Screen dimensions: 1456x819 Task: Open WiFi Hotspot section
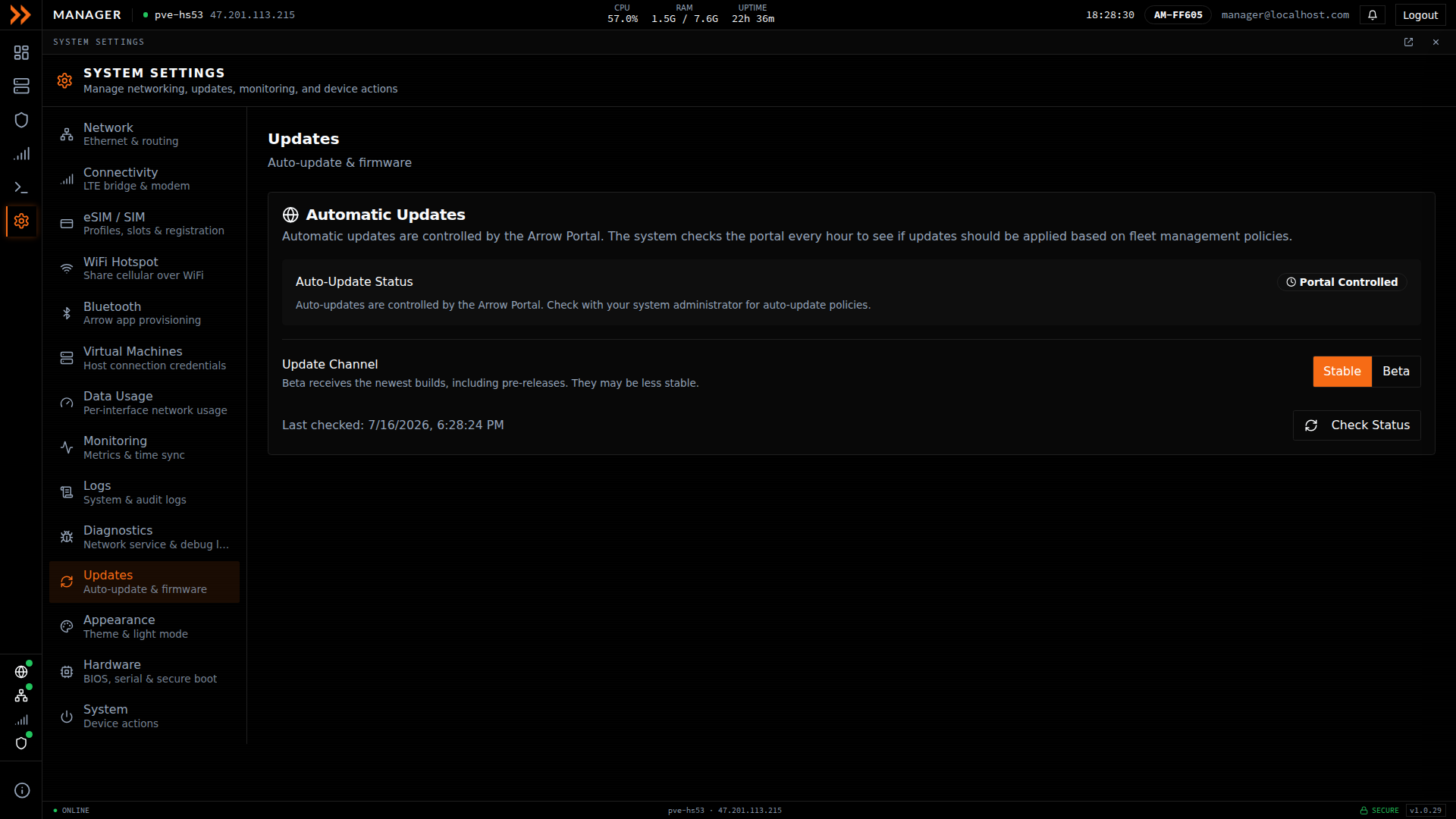pyautogui.click(x=144, y=268)
